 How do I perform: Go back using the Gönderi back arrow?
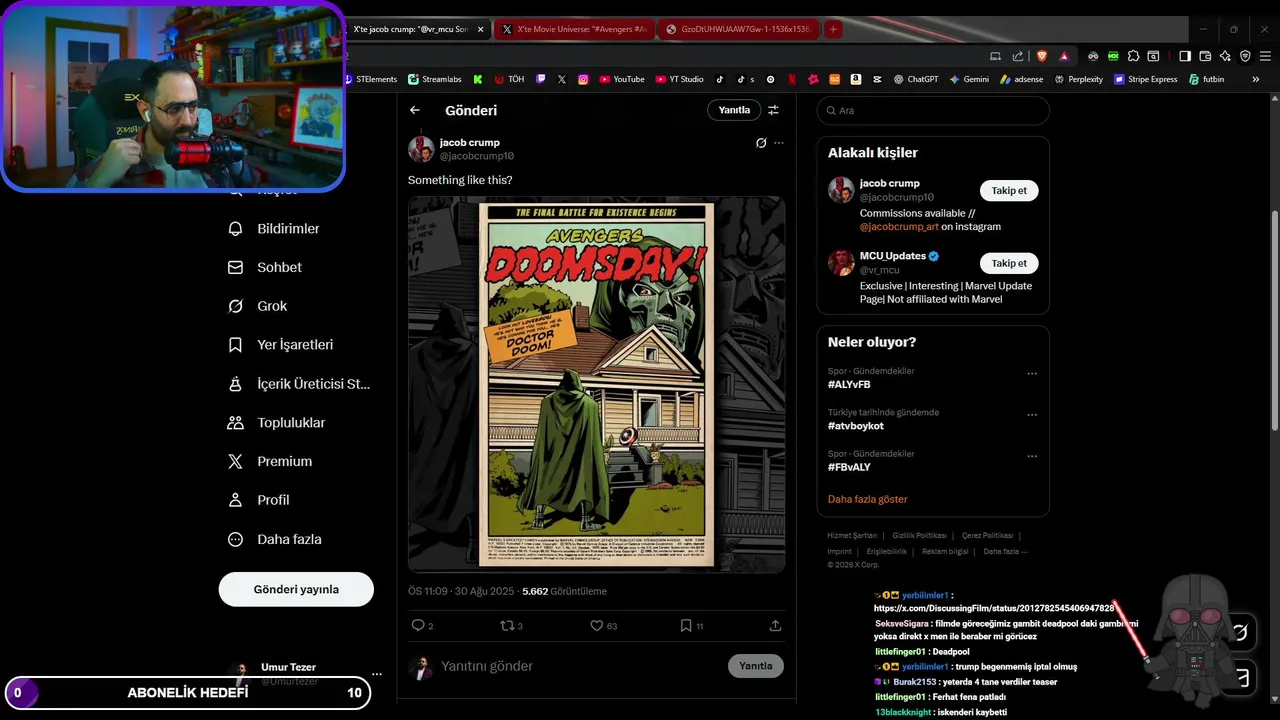point(415,110)
